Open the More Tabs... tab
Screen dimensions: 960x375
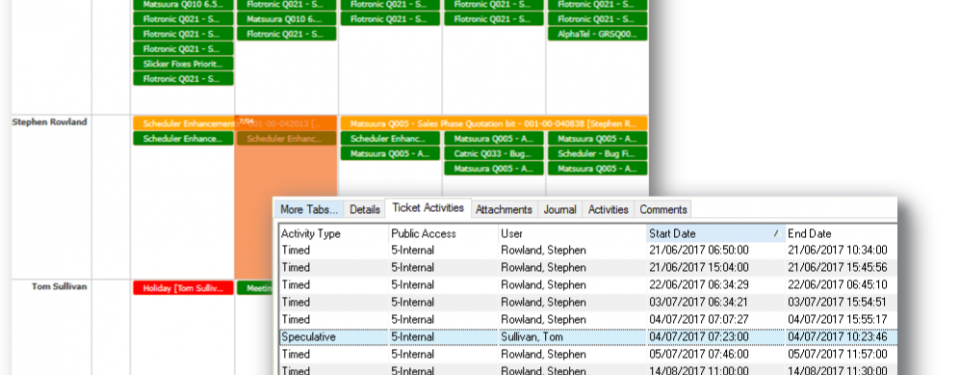coord(309,210)
